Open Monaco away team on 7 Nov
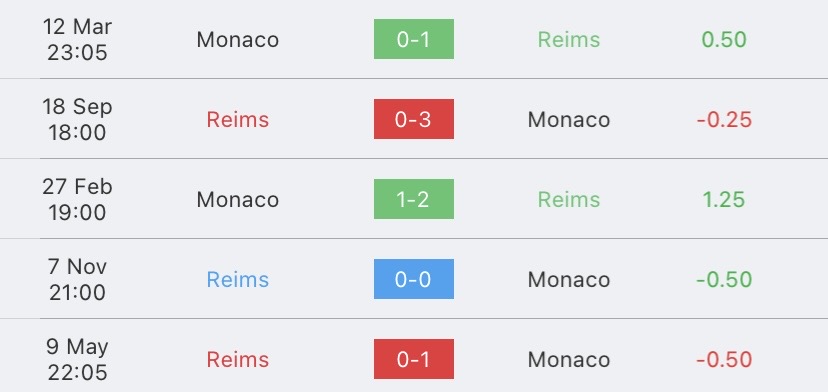 (x=569, y=279)
